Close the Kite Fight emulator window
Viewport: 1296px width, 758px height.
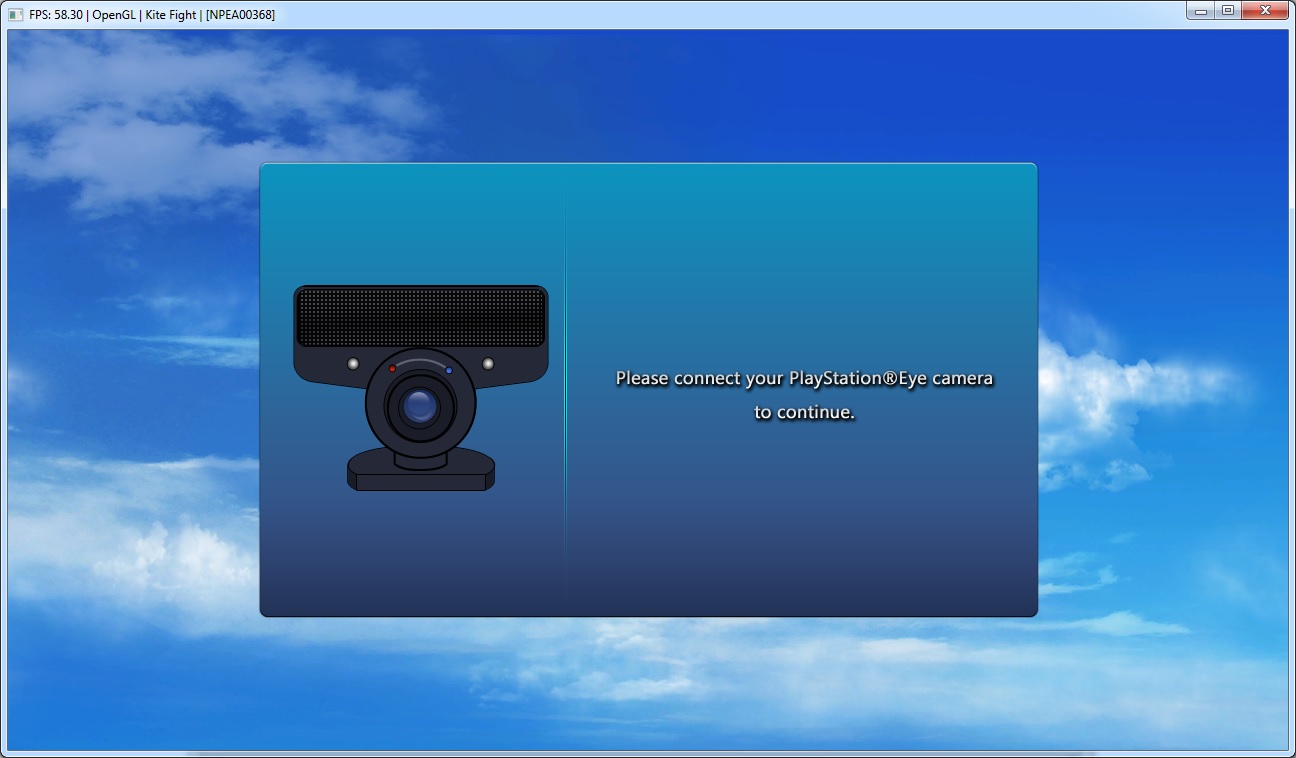point(1265,10)
